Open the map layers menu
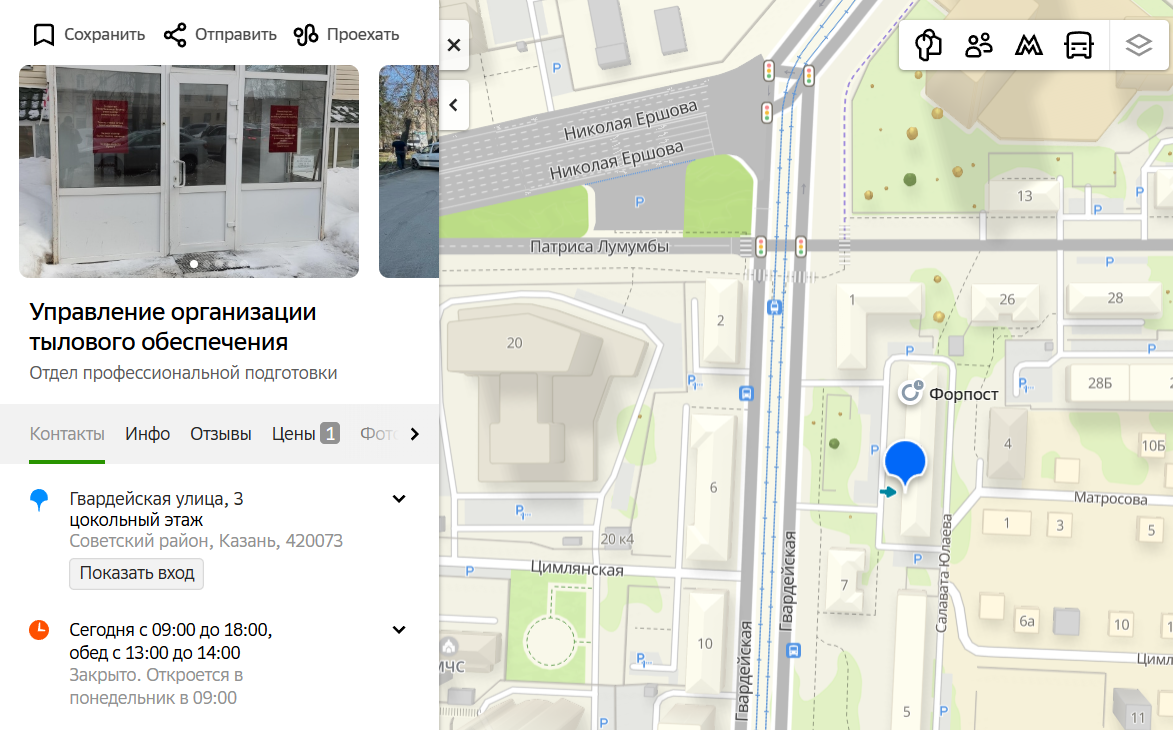 point(1139,45)
